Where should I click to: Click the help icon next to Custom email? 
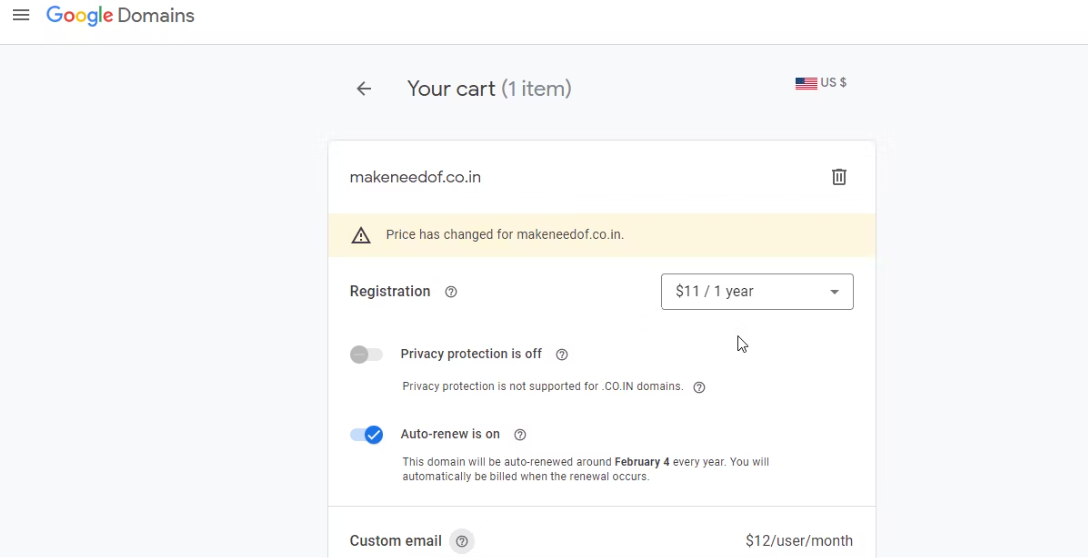coord(462,541)
